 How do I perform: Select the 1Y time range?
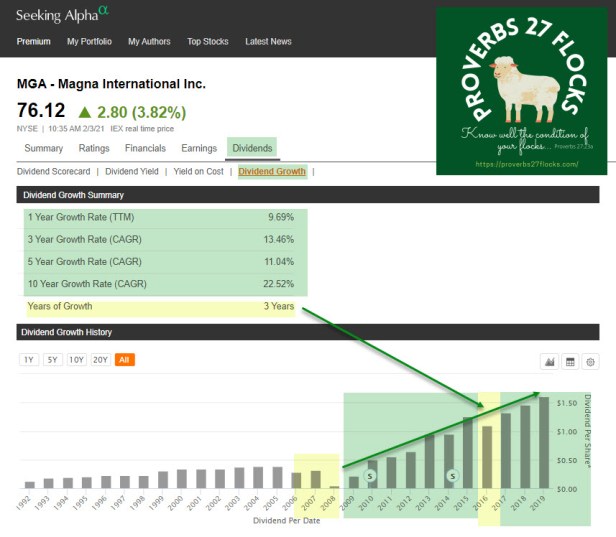click(29, 360)
